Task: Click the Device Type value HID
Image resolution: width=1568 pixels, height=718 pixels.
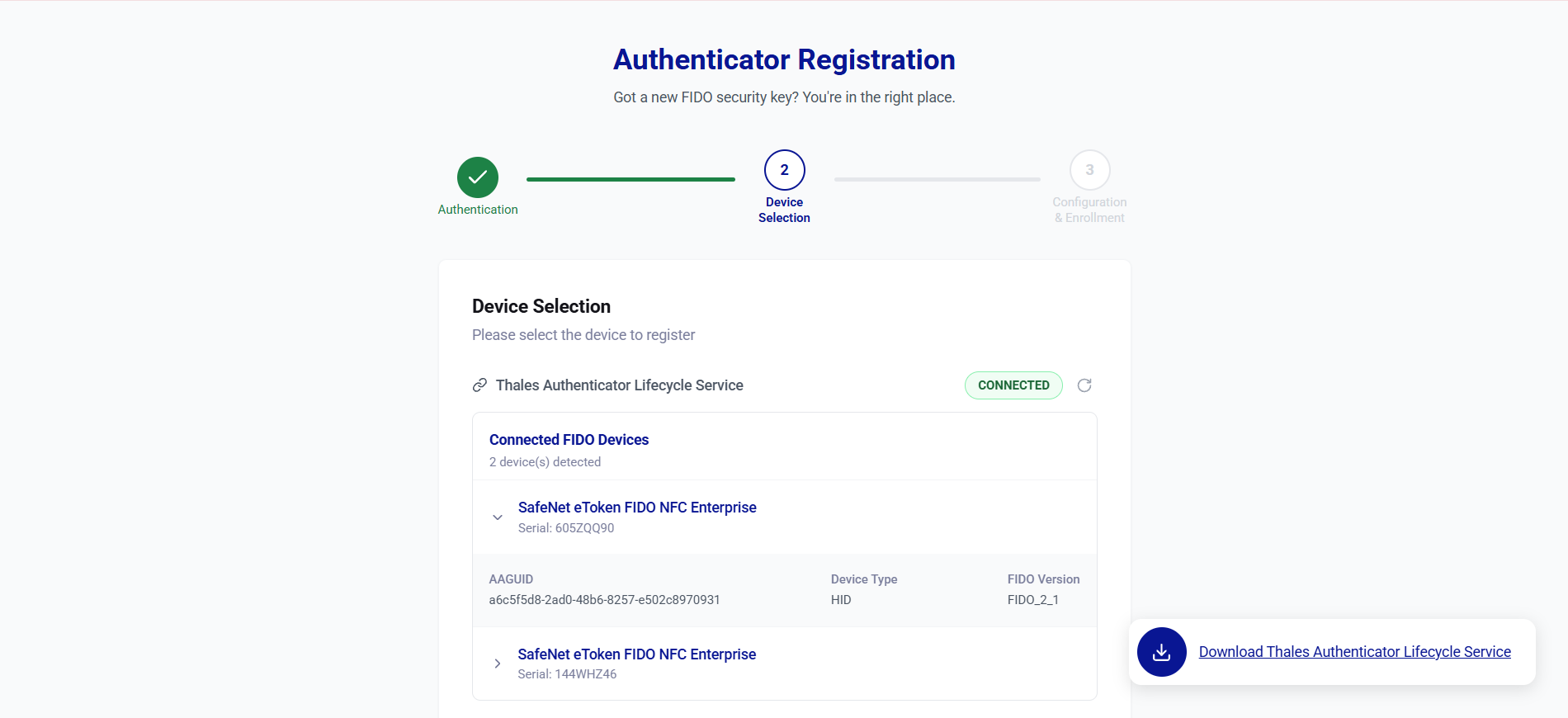Action: tap(841, 600)
